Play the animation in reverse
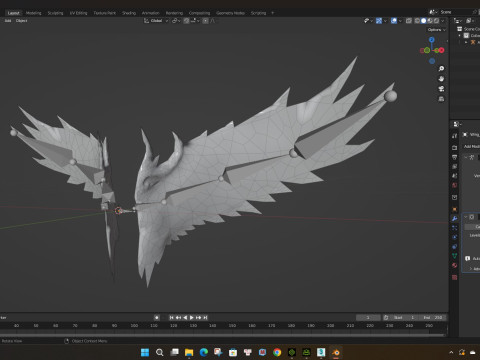Image resolution: width=480 pixels, height=360 pixels. [185, 317]
